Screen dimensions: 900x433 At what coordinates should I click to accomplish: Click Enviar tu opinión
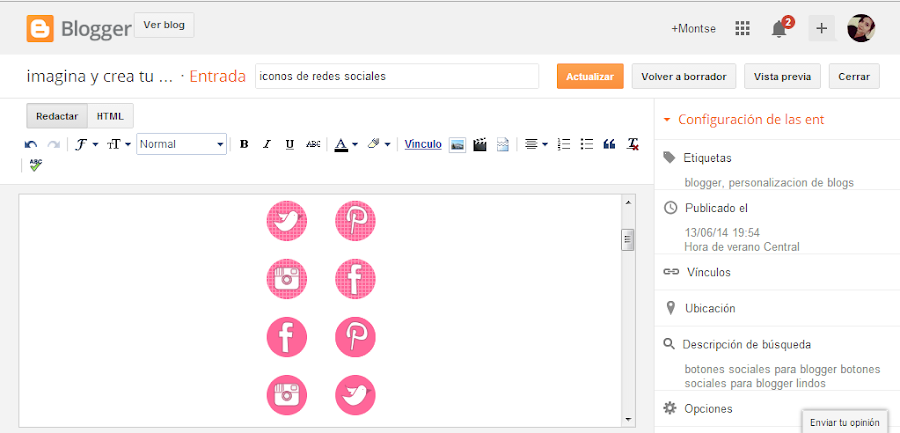coord(844,422)
